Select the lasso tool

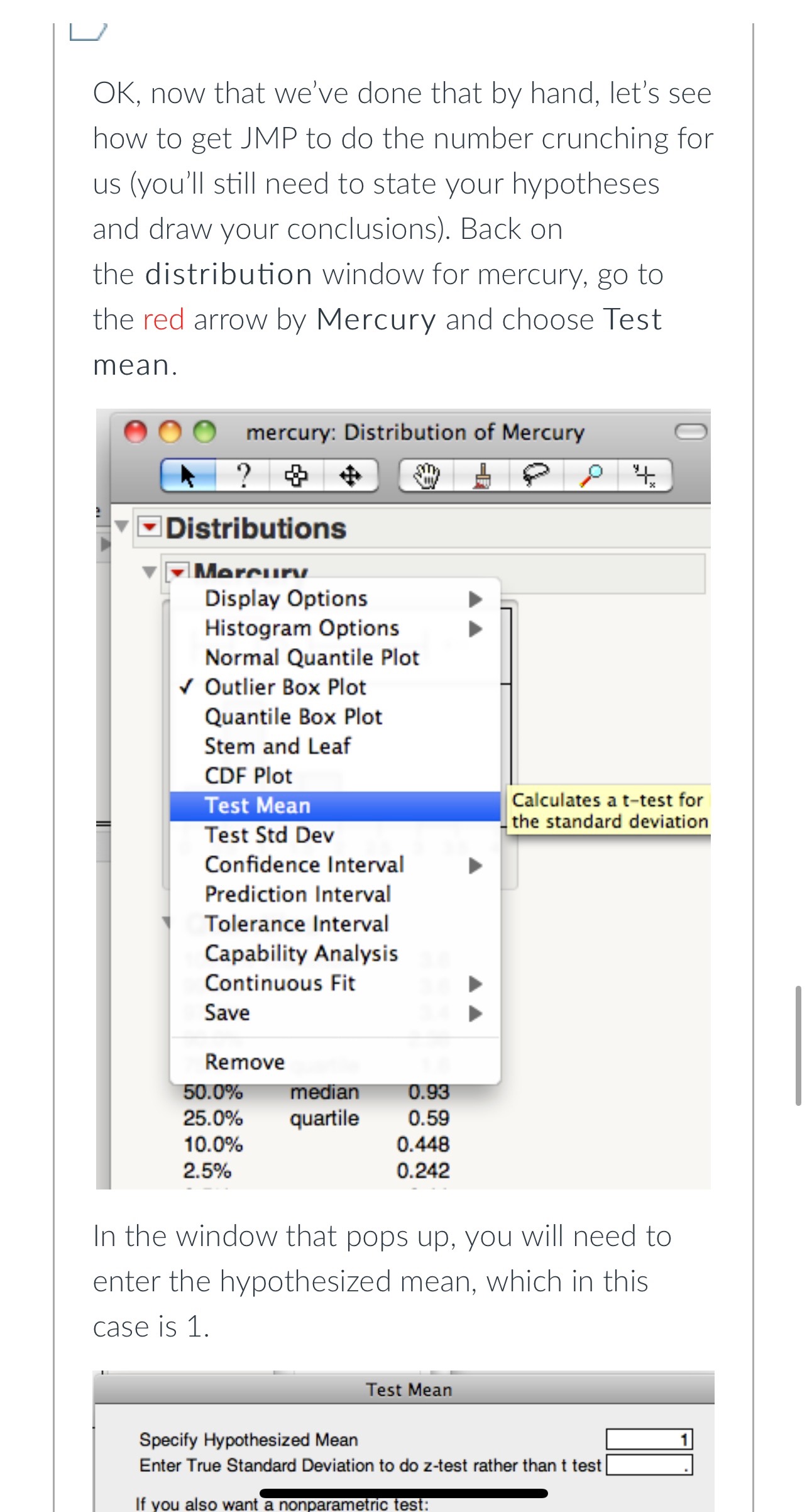(536, 475)
